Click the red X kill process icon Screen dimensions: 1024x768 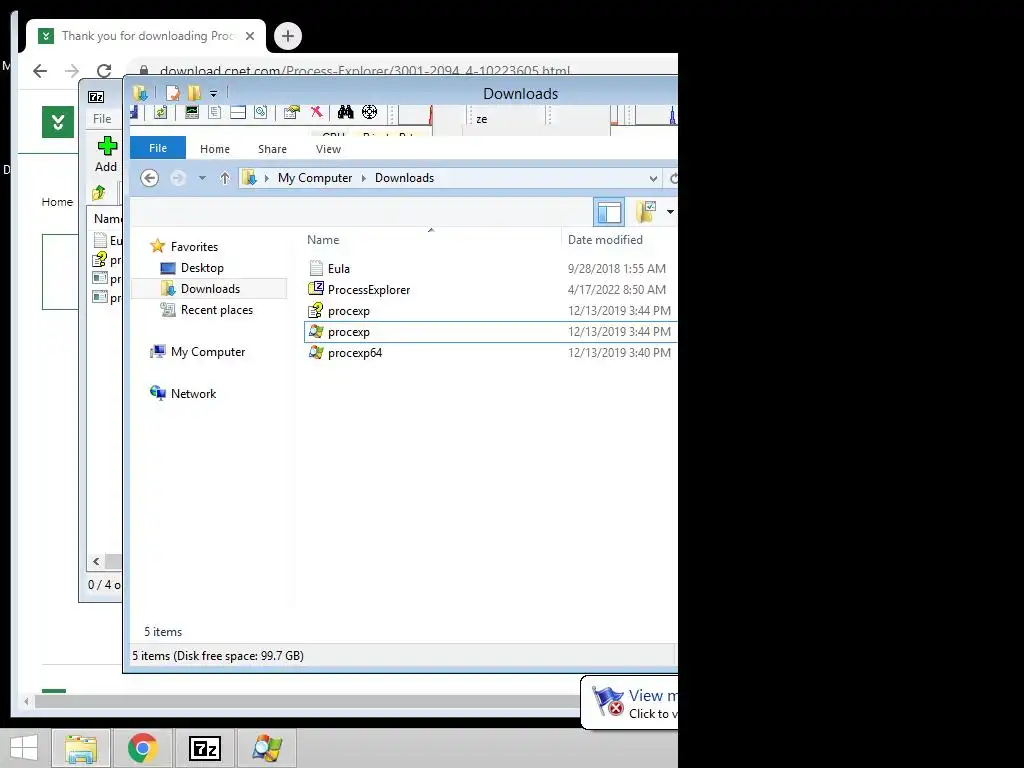pos(316,112)
